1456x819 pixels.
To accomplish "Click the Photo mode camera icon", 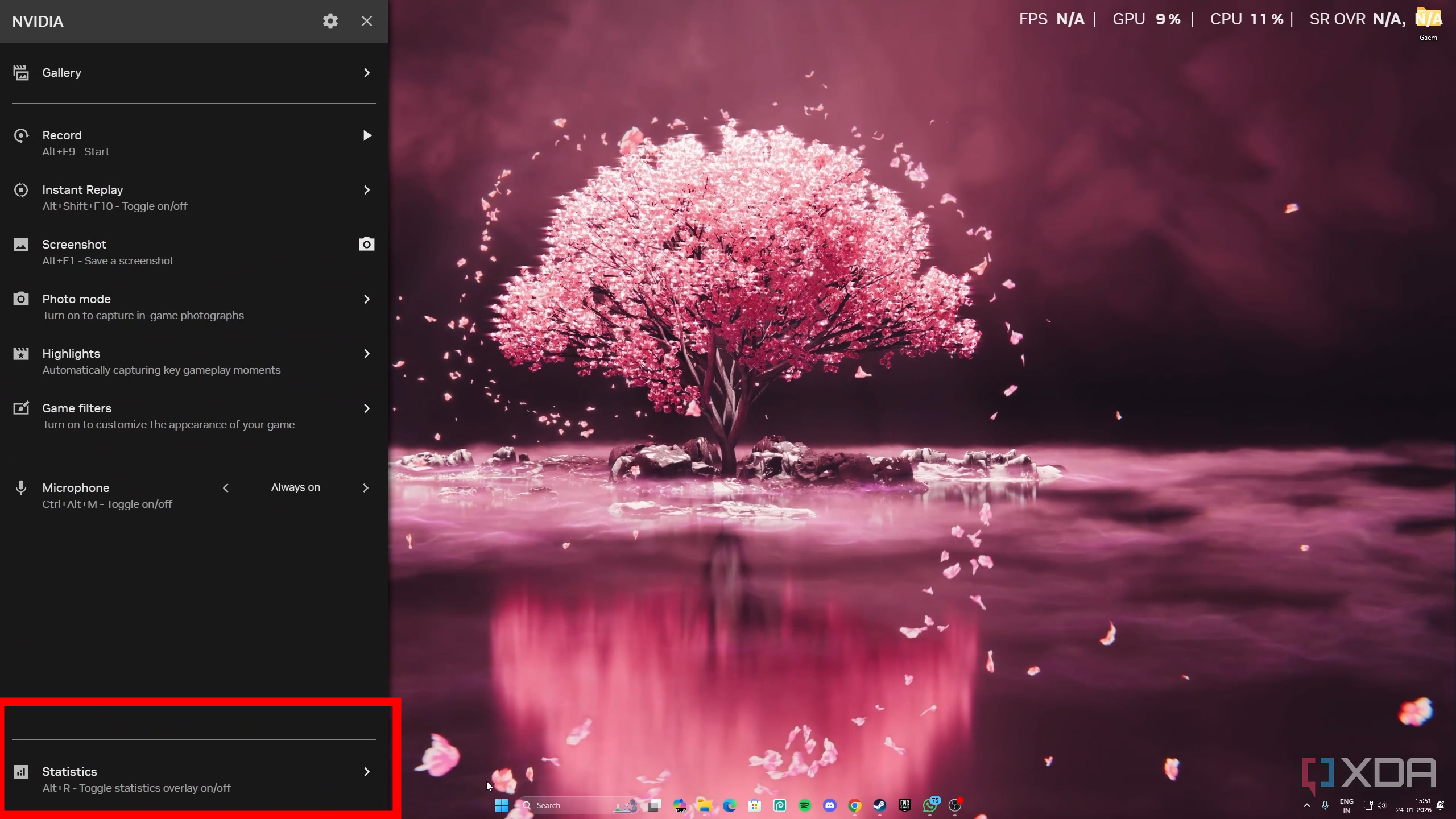I will [21, 299].
